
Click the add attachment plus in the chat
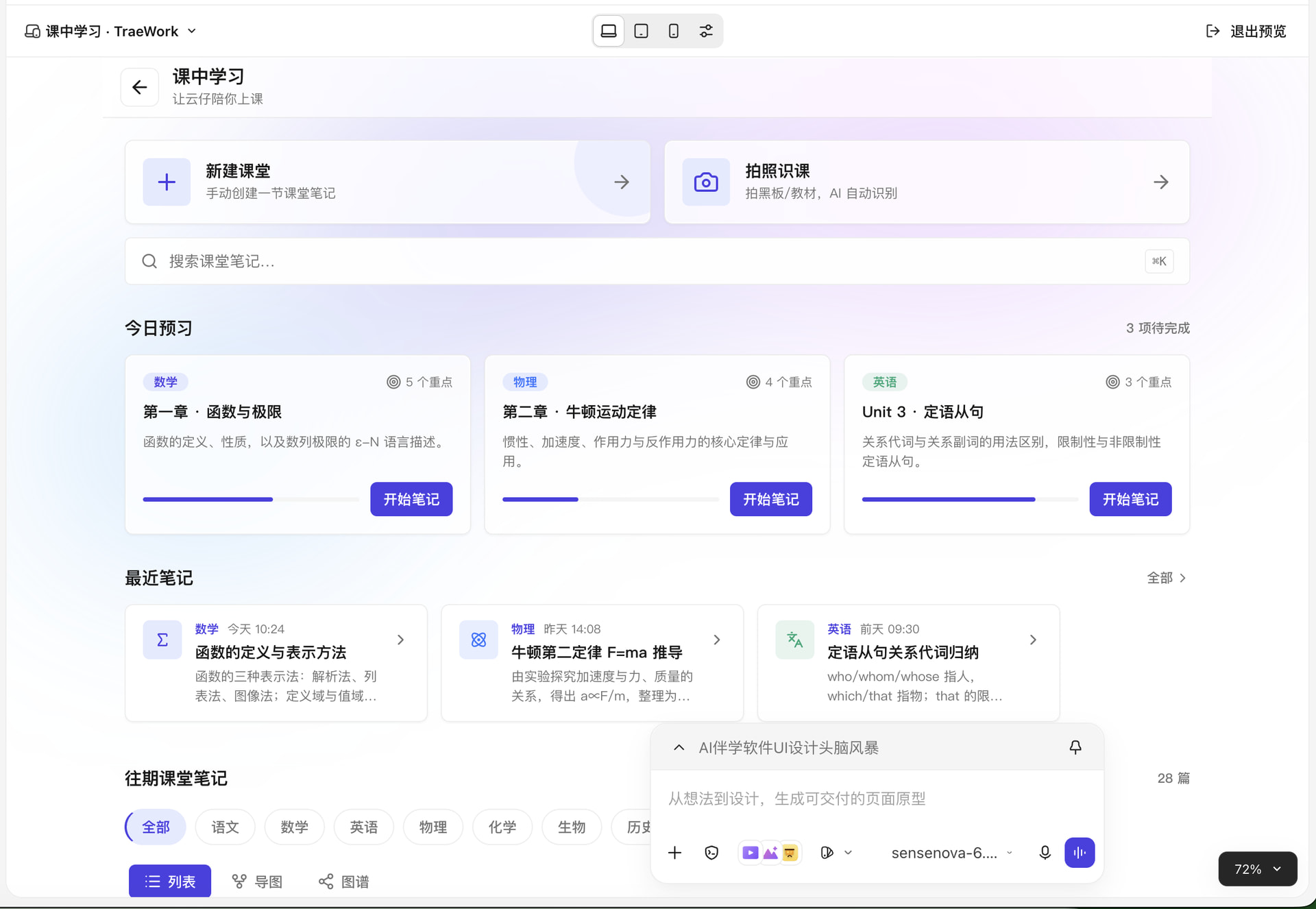(674, 852)
